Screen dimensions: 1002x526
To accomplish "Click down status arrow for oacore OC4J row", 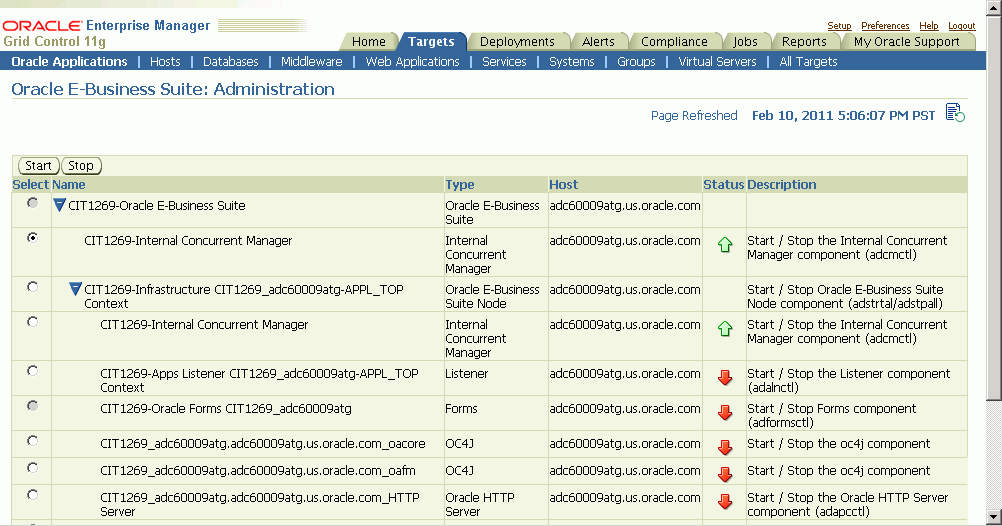I will [725, 447].
